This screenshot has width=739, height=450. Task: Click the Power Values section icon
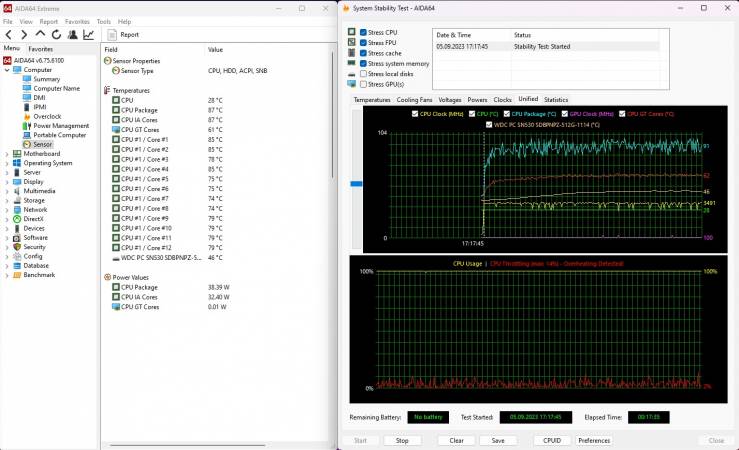pyautogui.click(x=107, y=277)
